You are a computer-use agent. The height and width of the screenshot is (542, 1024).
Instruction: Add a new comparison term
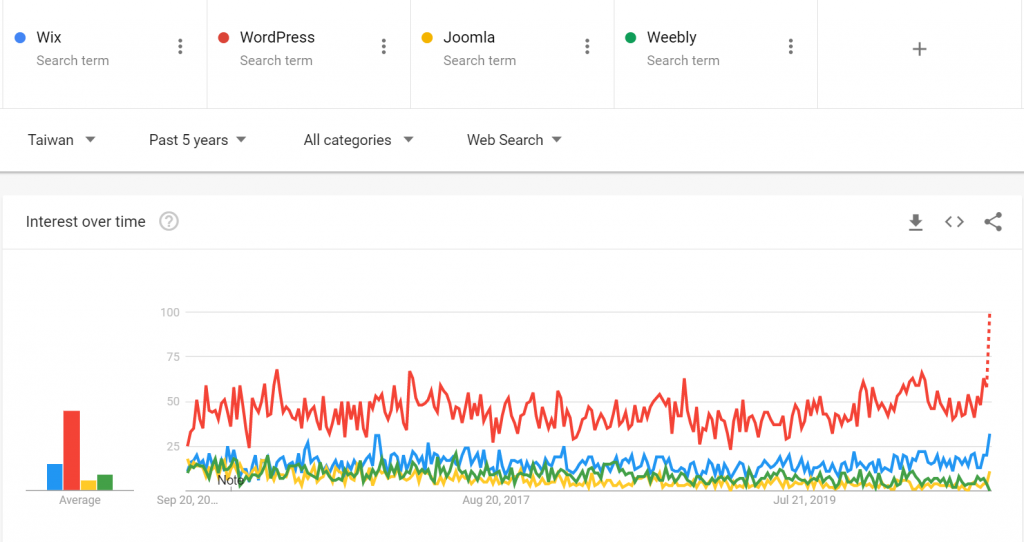920,49
